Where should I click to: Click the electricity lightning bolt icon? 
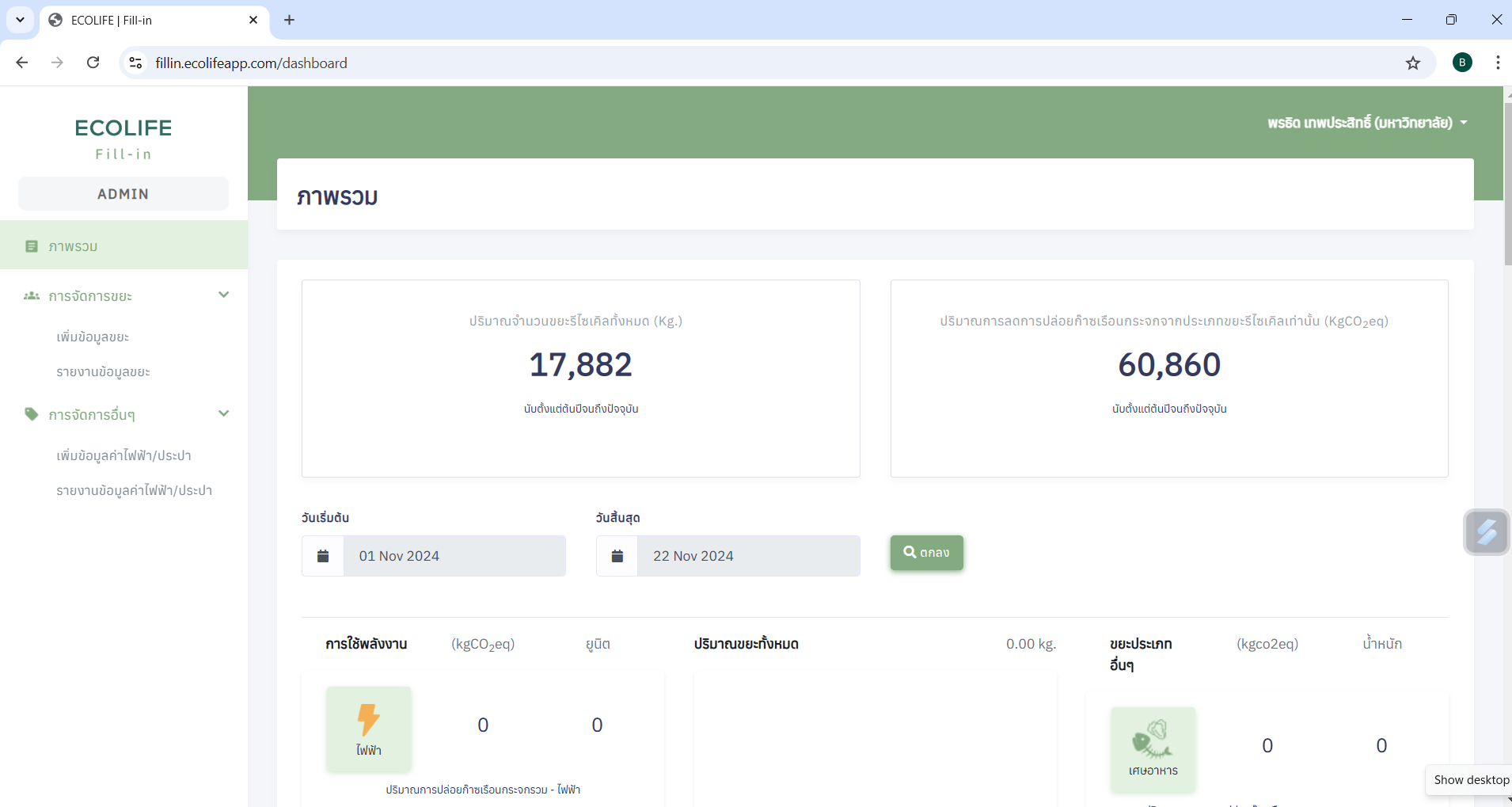click(368, 721)
